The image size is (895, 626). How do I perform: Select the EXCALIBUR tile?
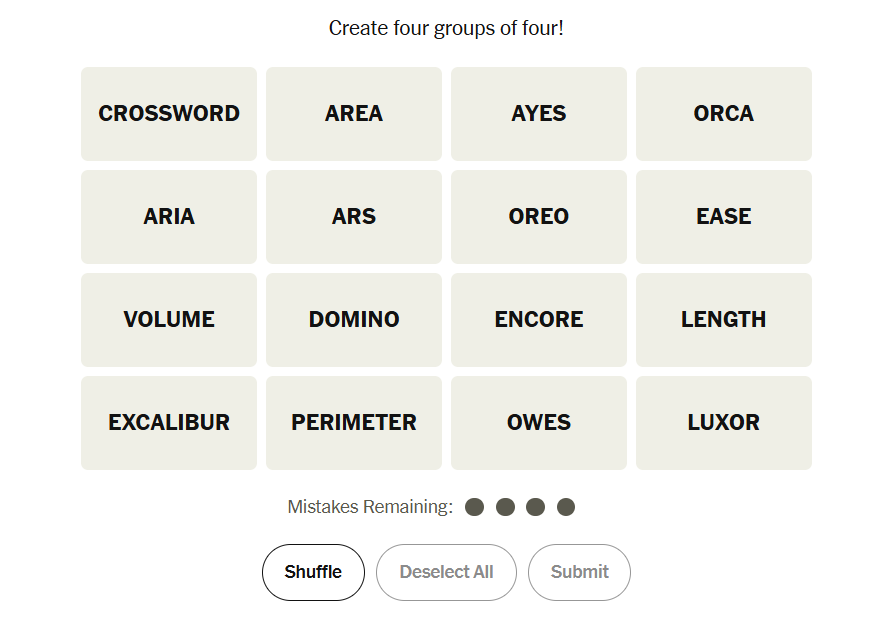[x=169, y=423]
